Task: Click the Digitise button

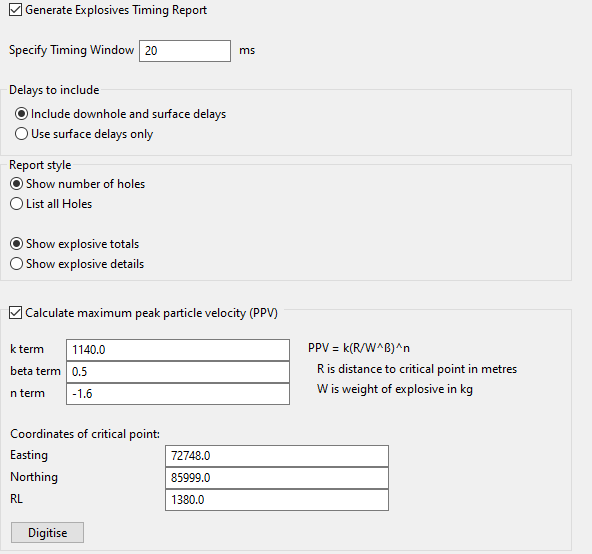Action: (x=47, y=532)
